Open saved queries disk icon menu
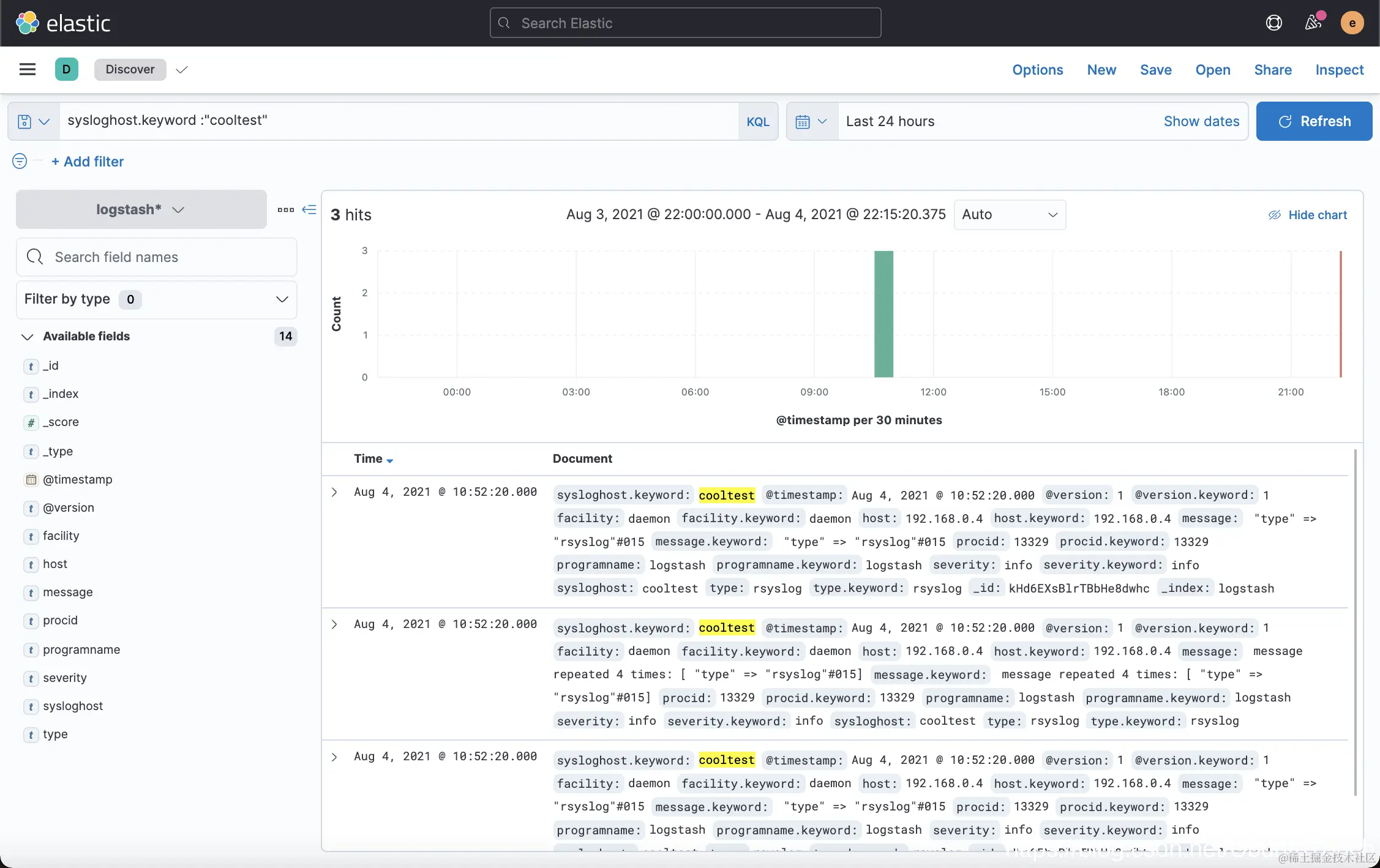Viewport: 1380px width, 868px height. pyautogui.click(x=33, y=121)
